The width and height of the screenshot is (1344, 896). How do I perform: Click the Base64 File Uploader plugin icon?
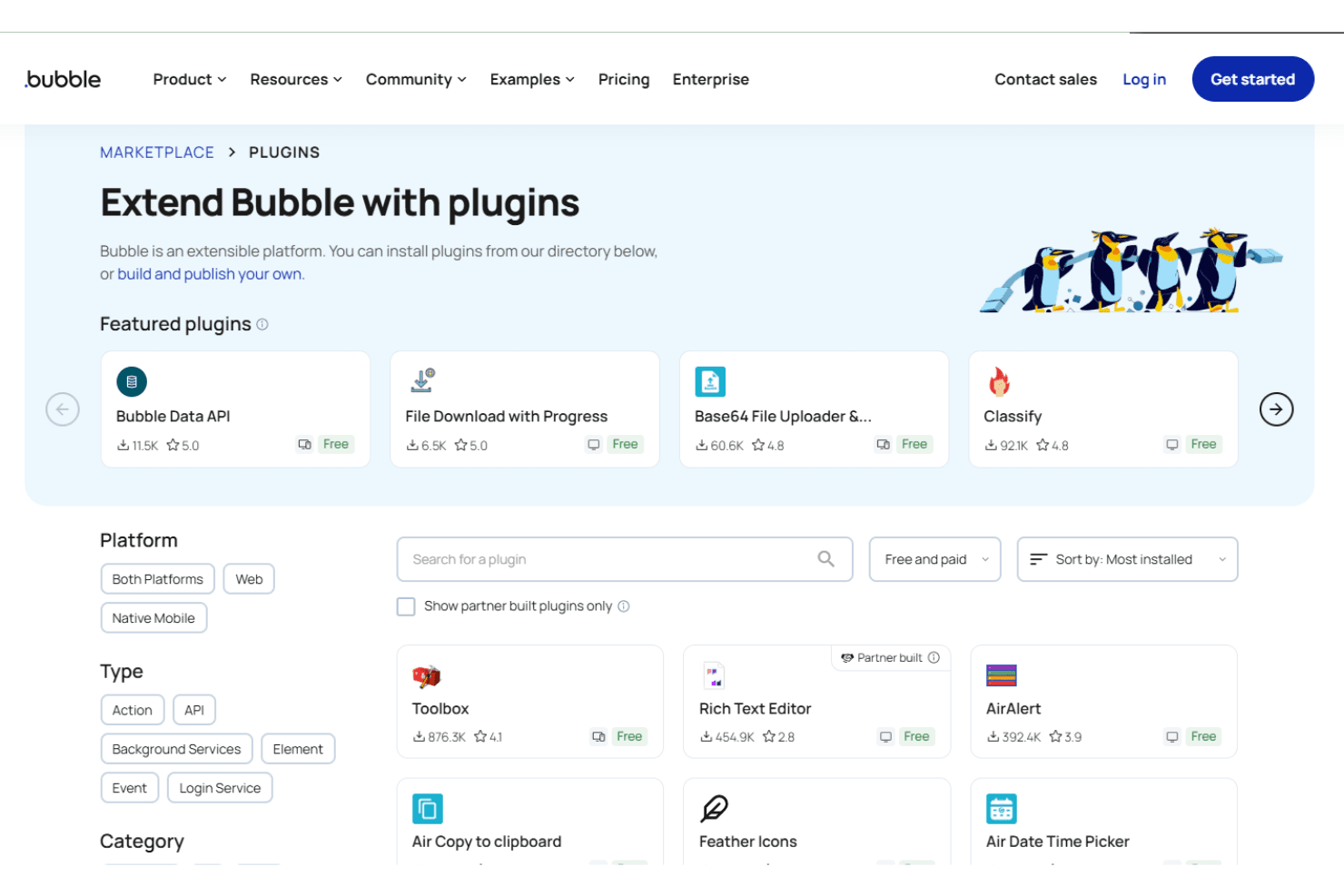(x=710, y=382)
